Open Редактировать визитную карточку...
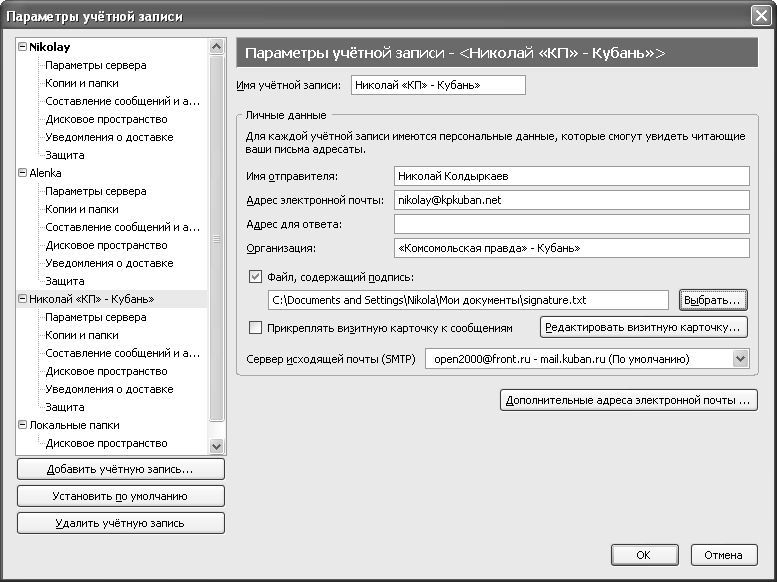 click(644, 327)
